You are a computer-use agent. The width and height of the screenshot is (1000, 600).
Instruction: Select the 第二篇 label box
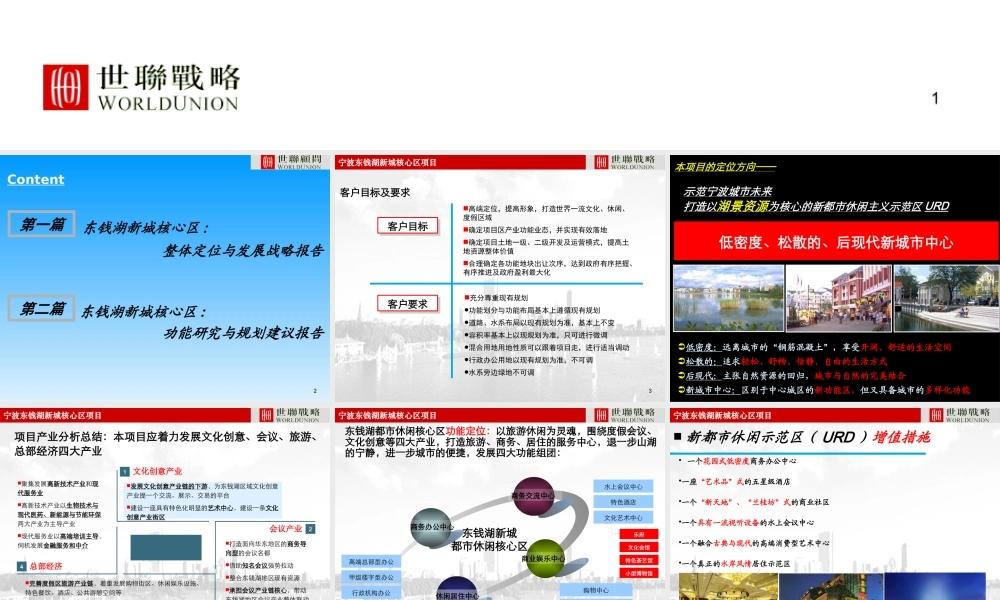42,309
